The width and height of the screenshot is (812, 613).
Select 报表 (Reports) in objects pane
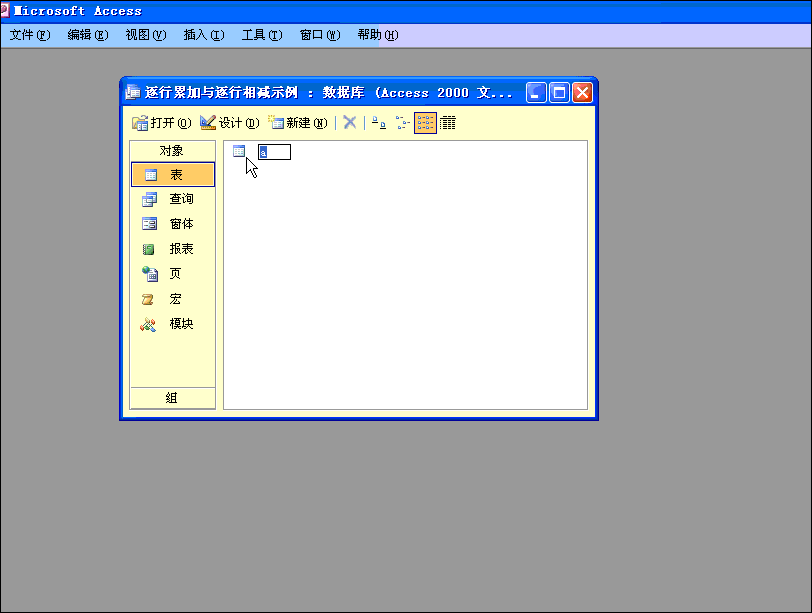point(173,249)
